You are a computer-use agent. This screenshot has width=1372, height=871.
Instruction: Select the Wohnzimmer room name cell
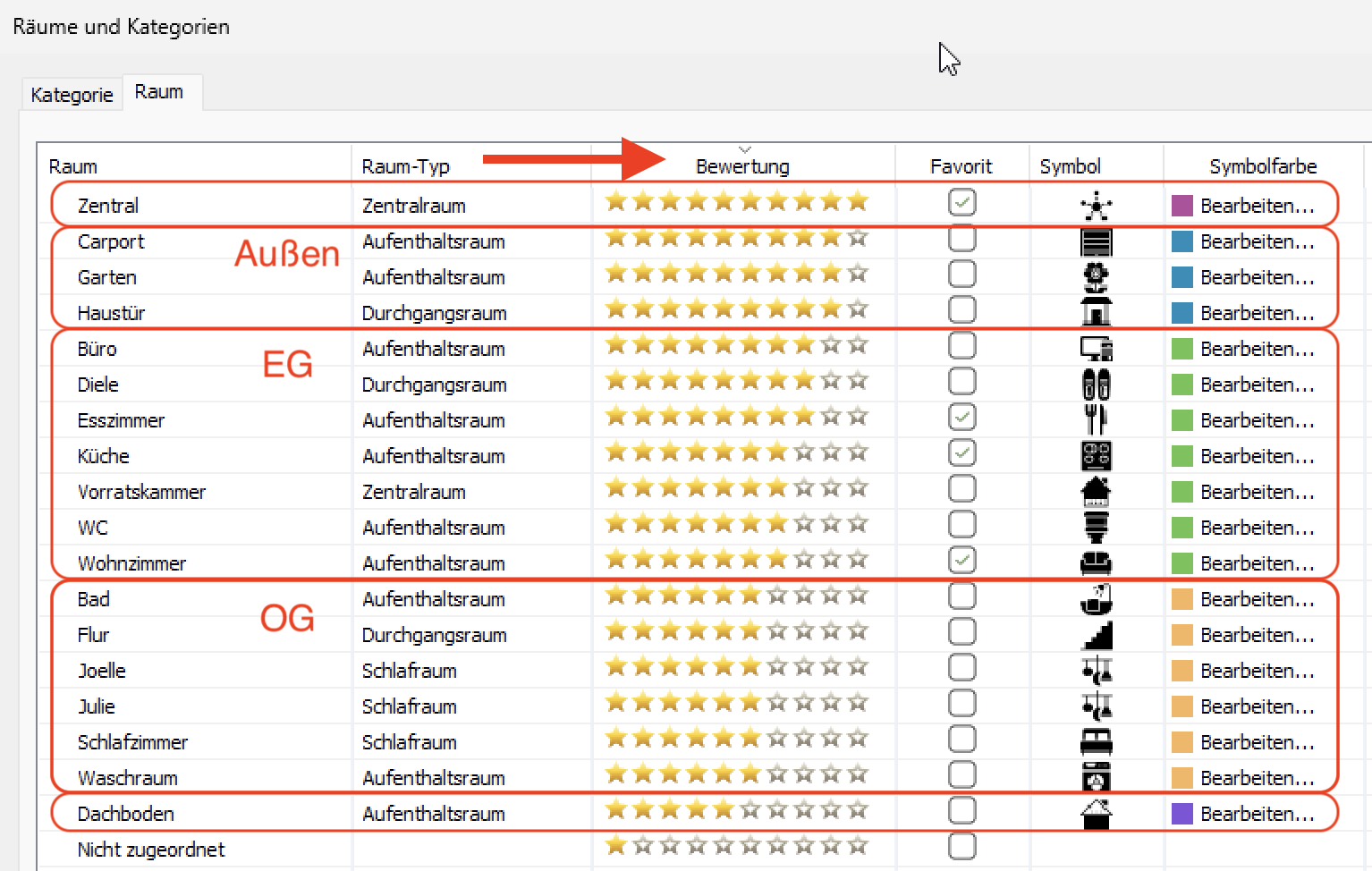tap(131, 563)
